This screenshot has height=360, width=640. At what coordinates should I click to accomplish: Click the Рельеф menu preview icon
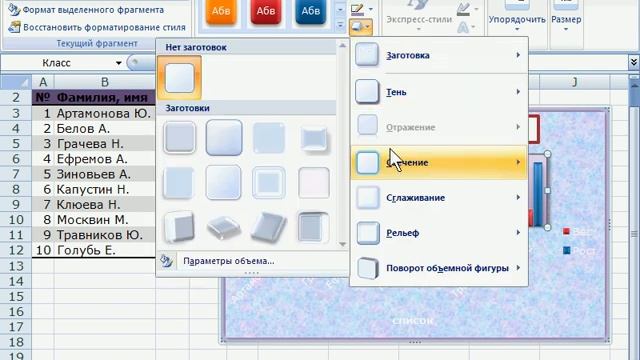tap(368, 233)
